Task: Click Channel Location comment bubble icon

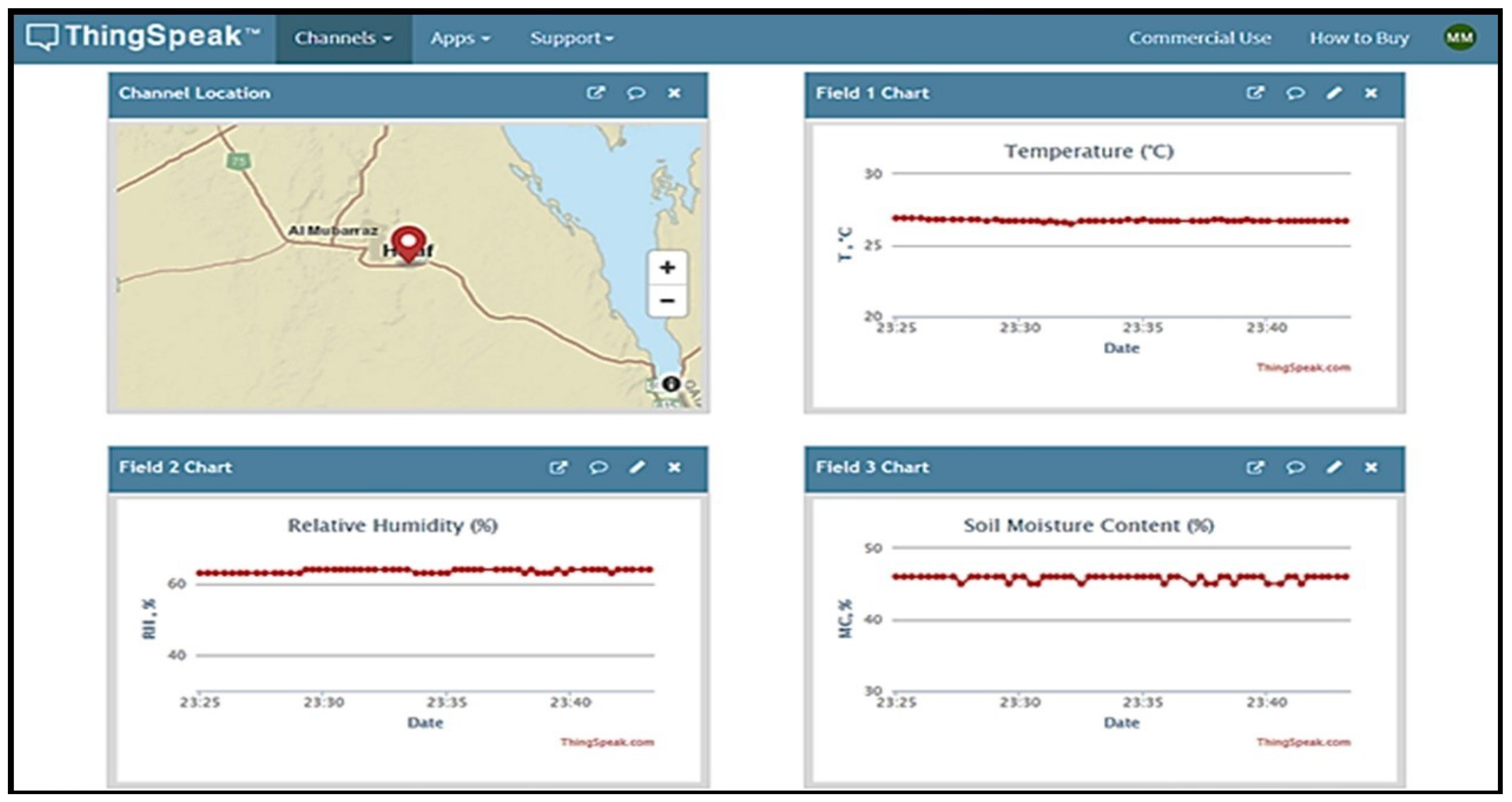Action: [636, 93]
